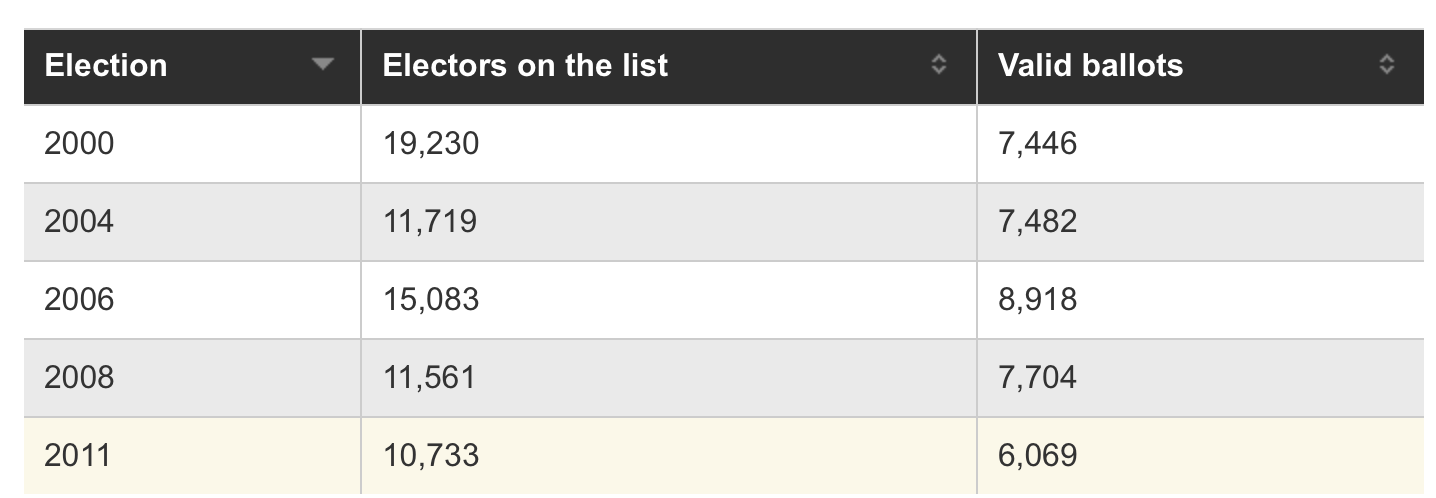Click the valid ballots value 7,446

click(1037, 144)
